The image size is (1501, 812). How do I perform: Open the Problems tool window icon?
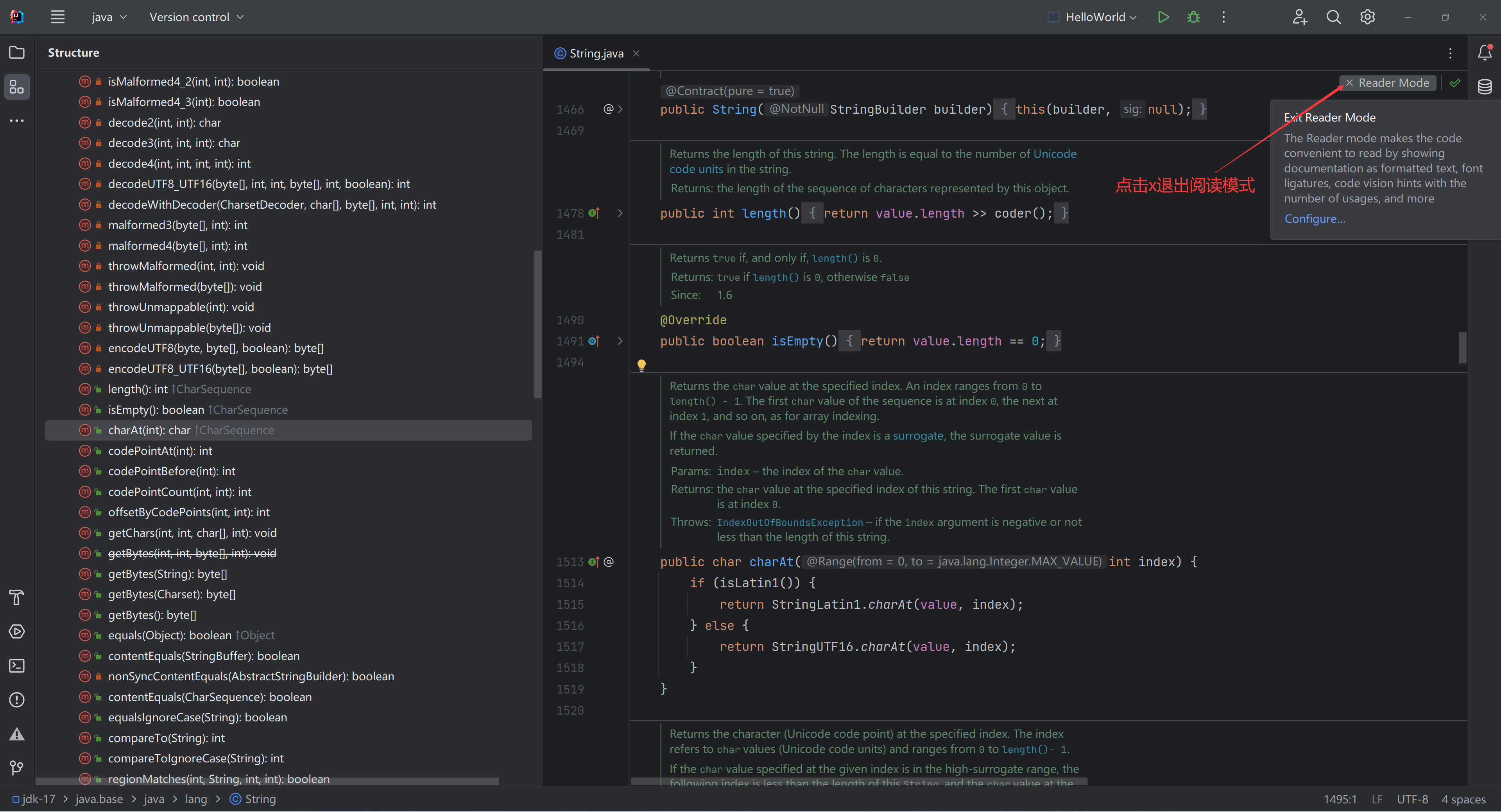(17, 699)
